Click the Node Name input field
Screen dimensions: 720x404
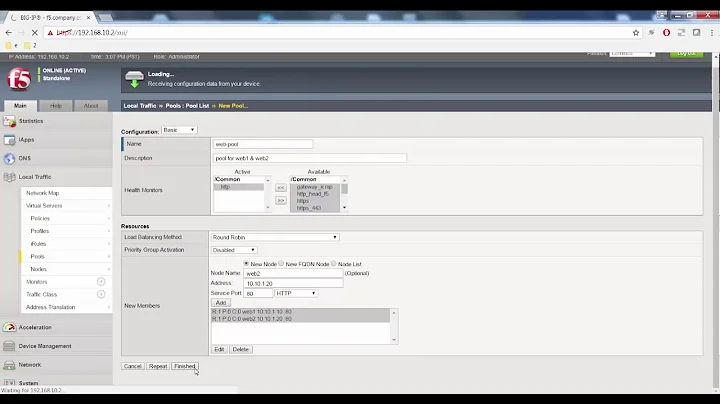click(293, 273)
